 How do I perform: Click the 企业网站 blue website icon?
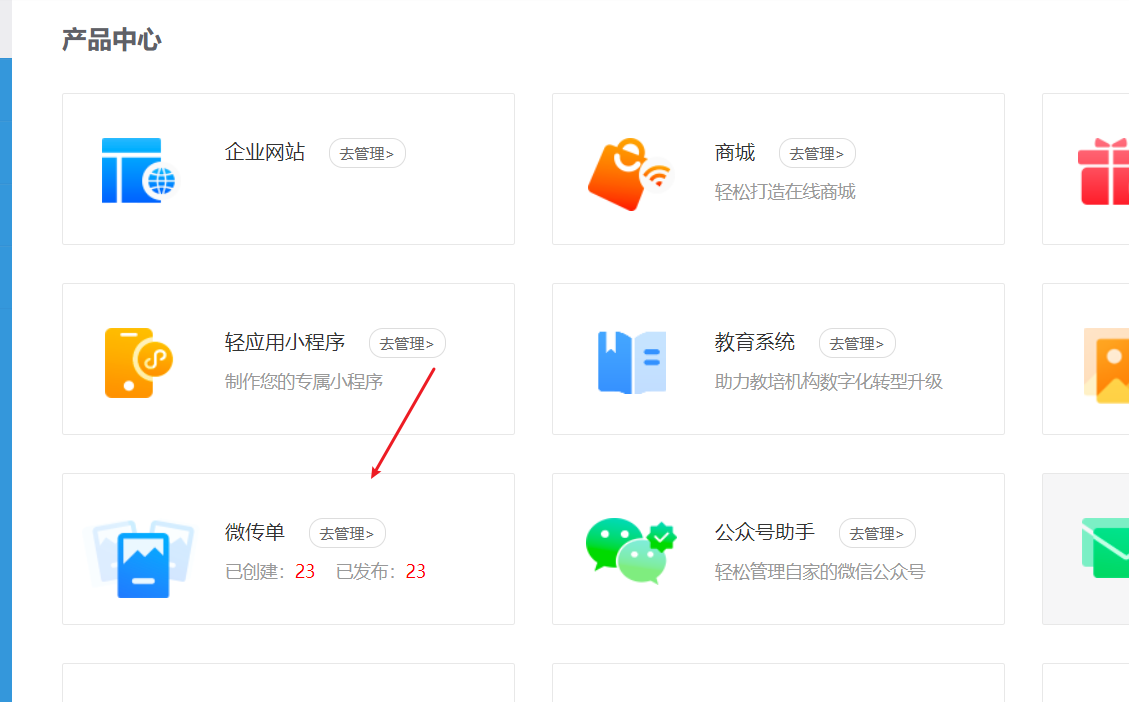click(x=138, y=171)
